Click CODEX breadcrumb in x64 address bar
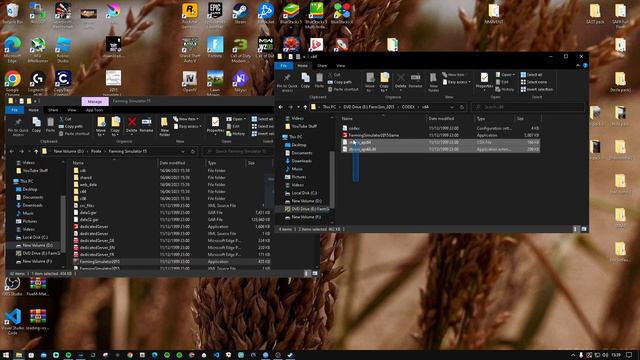640x360 pixels. pyautogui.click(x=408, y=107)
